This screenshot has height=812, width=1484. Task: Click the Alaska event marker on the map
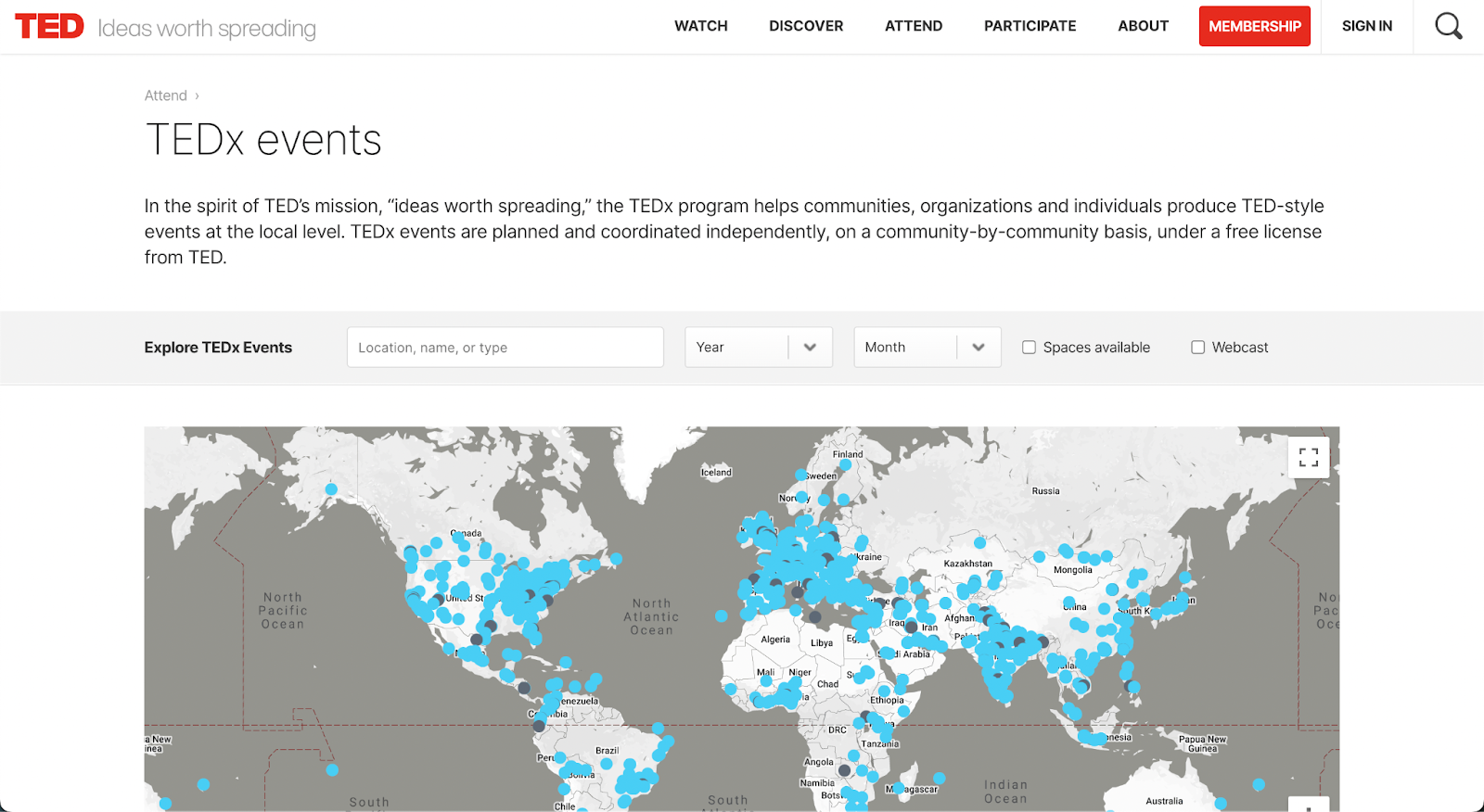[x=331, y=489]
